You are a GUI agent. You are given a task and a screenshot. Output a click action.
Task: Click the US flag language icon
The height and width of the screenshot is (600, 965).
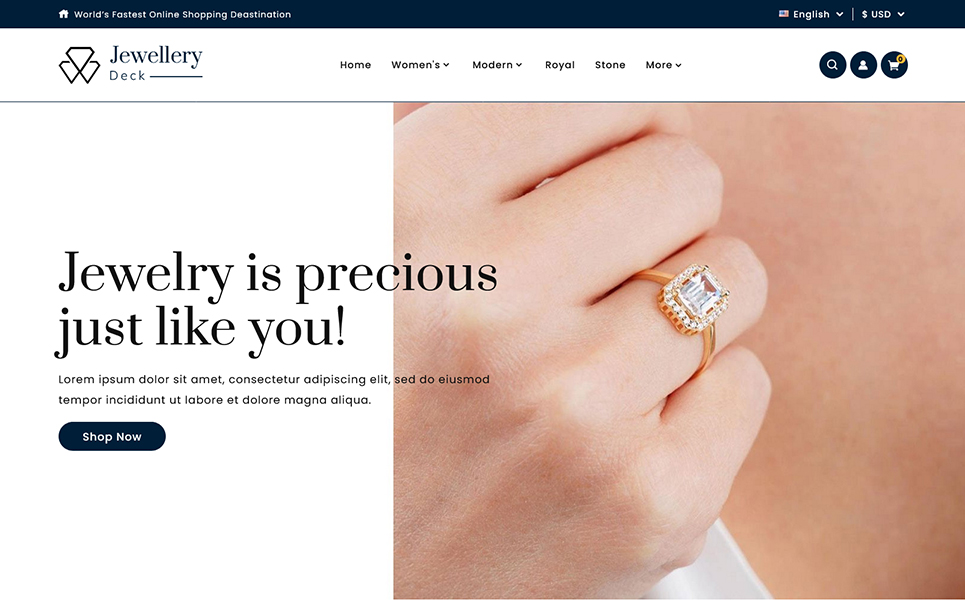point(783,14)
